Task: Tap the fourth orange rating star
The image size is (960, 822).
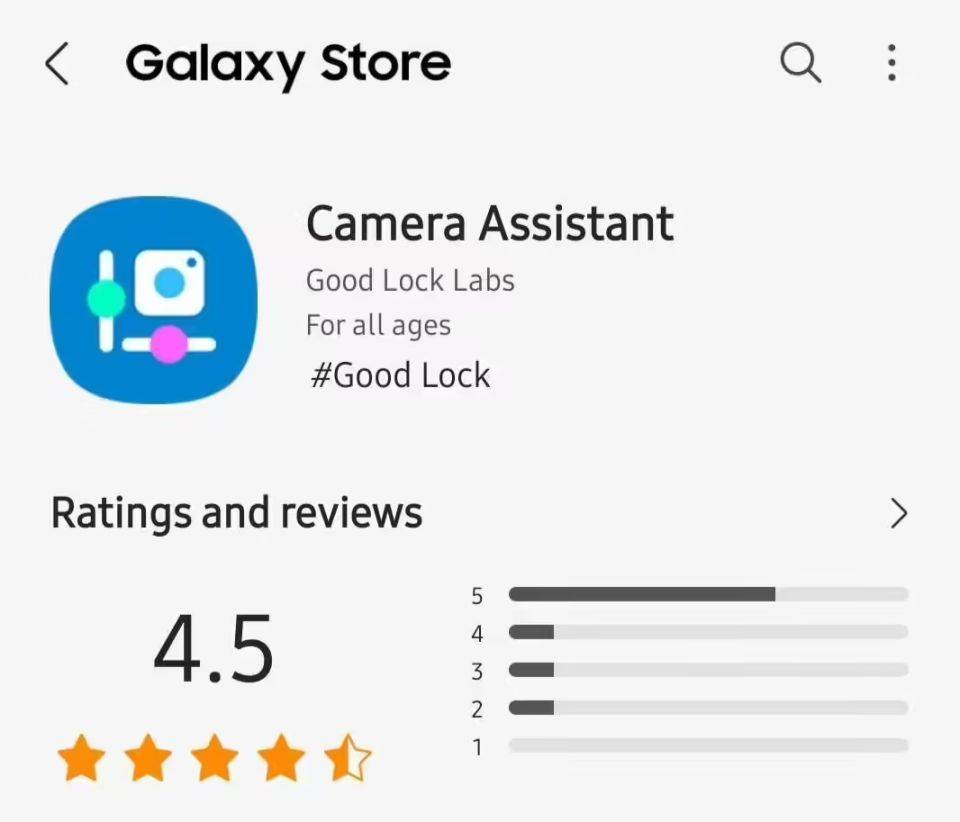Action: tap(282, 758)
